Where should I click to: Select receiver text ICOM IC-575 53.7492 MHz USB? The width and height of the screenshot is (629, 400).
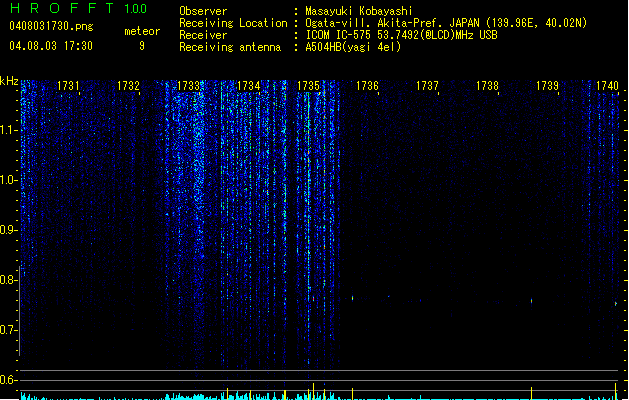pyautogui.click(x=401, y=35)
